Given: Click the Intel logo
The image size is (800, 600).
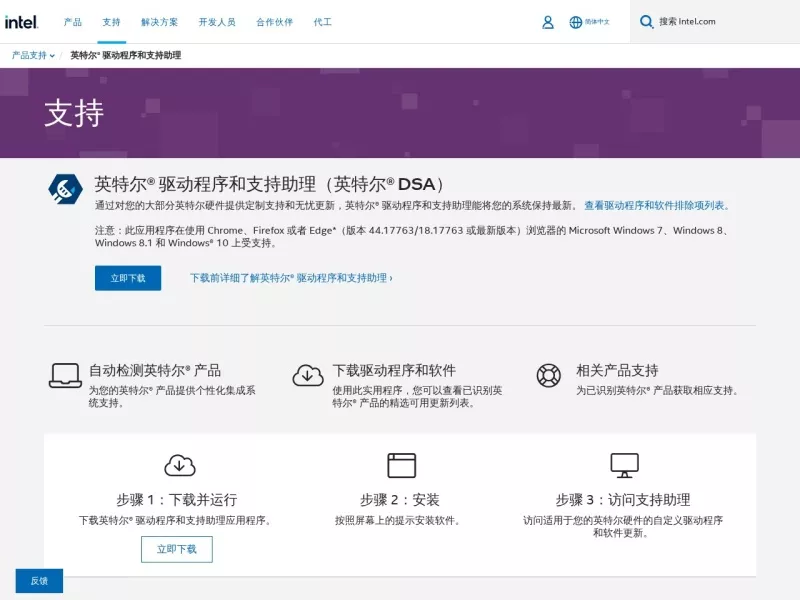Looking at the screenshot, I should click(x=21, y=22).
